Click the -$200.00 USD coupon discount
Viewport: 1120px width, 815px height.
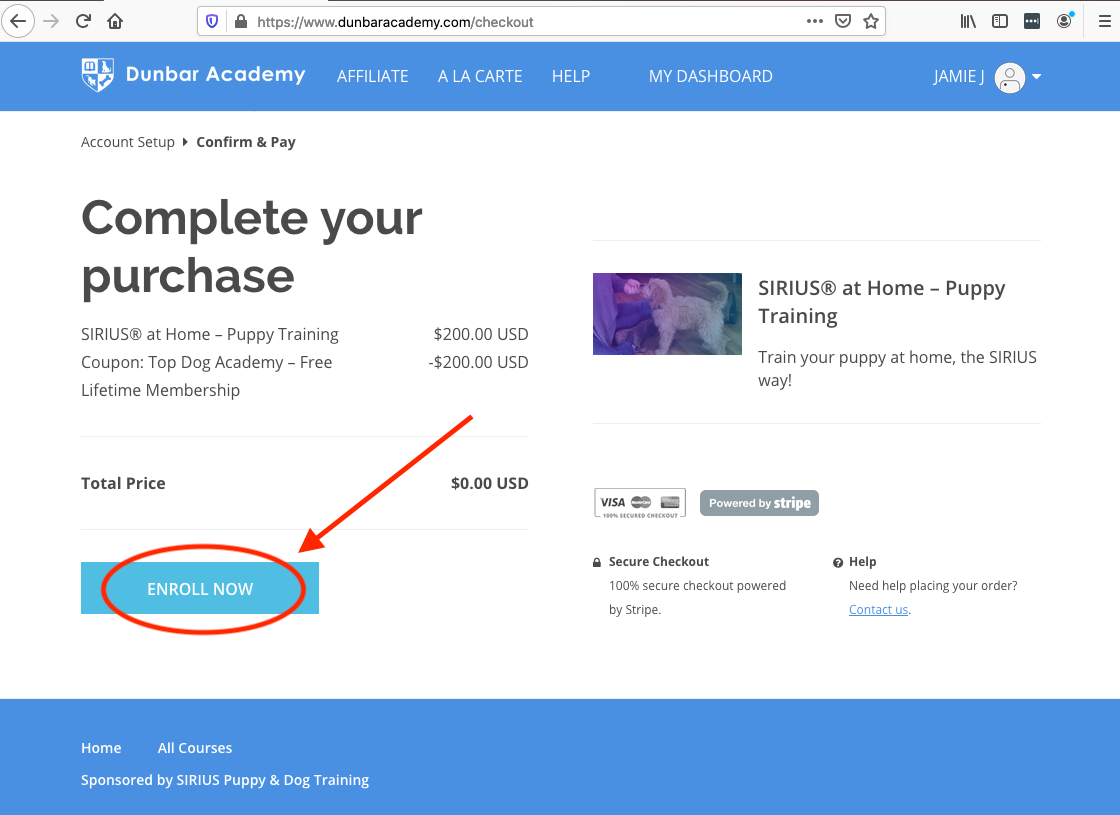tap(479, 362)
